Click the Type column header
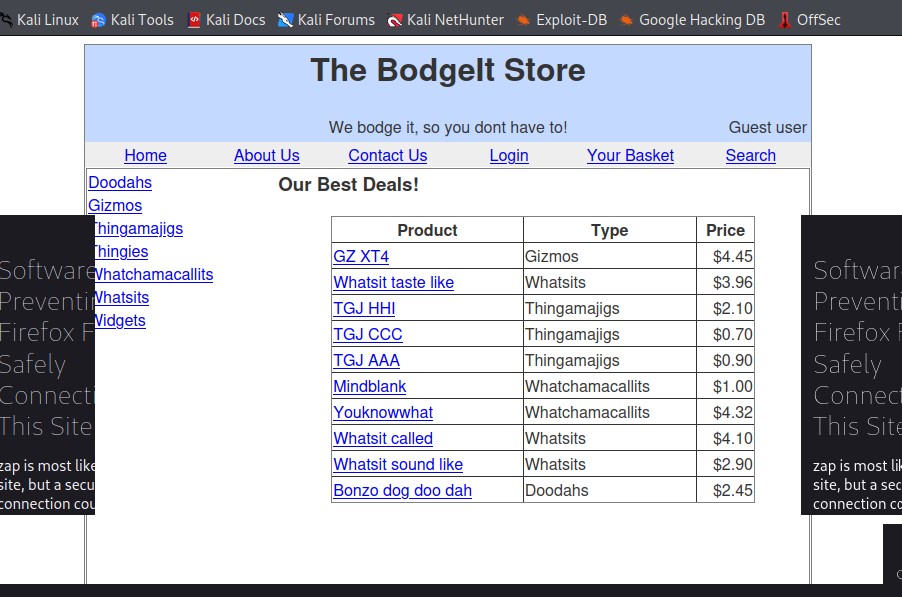Viewport: 902px width, 597px height. point(610,230)
